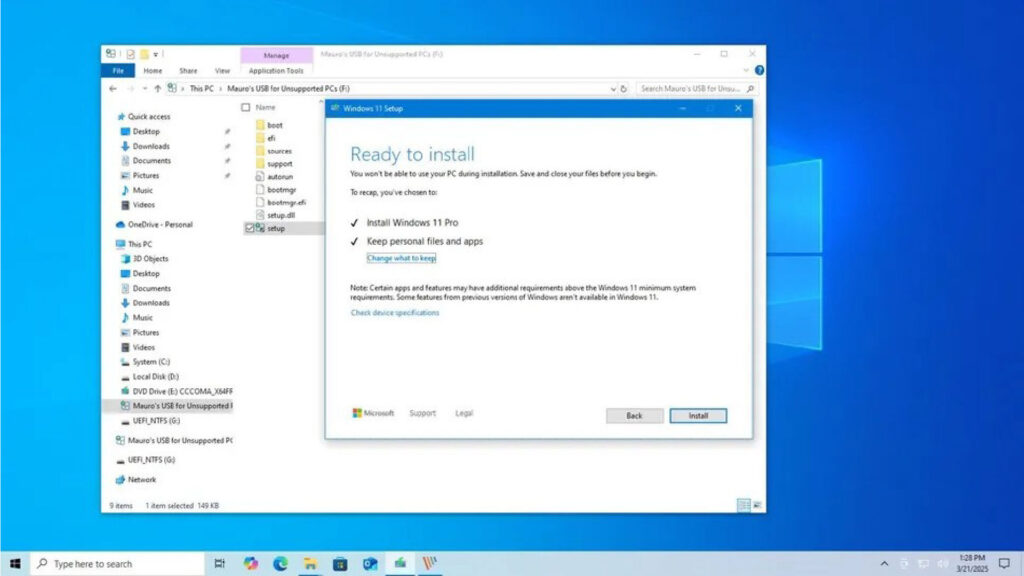Expand the address bar history dropdown

[x=612, y=89]
